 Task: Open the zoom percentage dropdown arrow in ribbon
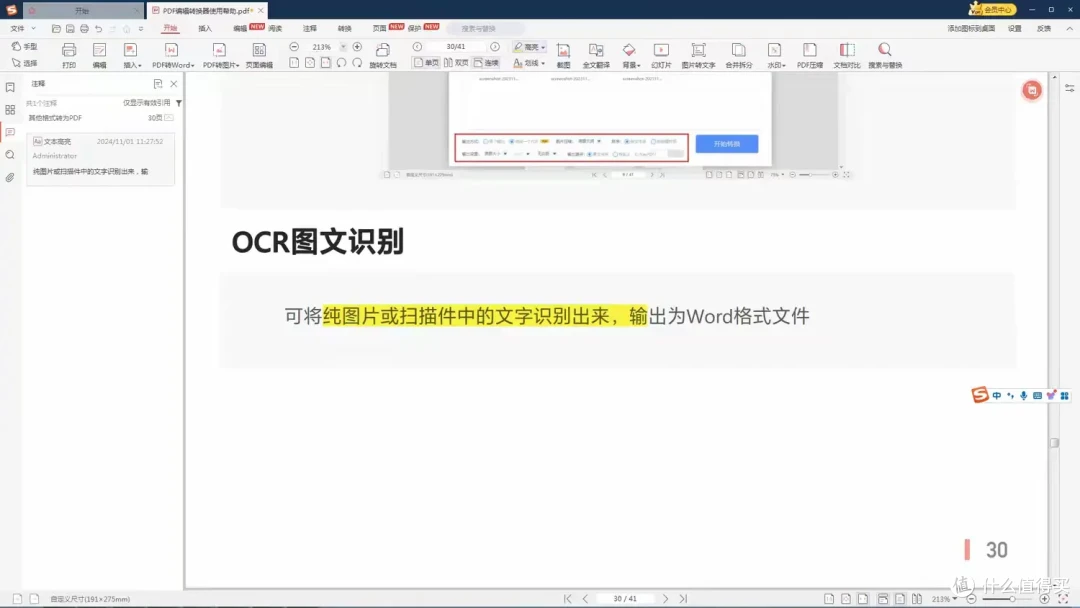click(343, 47)
